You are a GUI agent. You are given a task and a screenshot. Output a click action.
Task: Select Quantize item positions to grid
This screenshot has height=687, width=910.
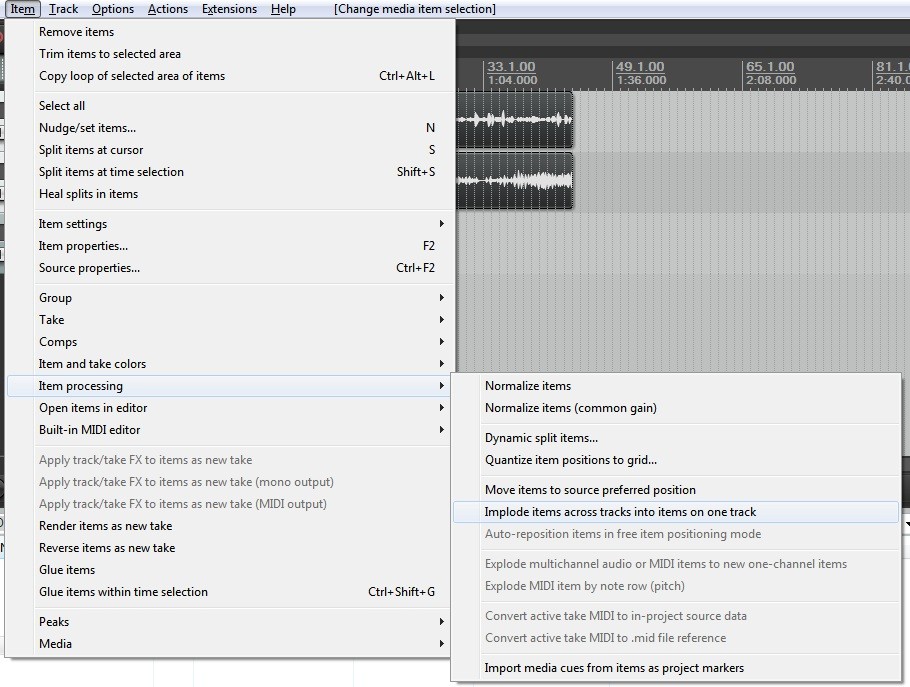pos(676,460)
